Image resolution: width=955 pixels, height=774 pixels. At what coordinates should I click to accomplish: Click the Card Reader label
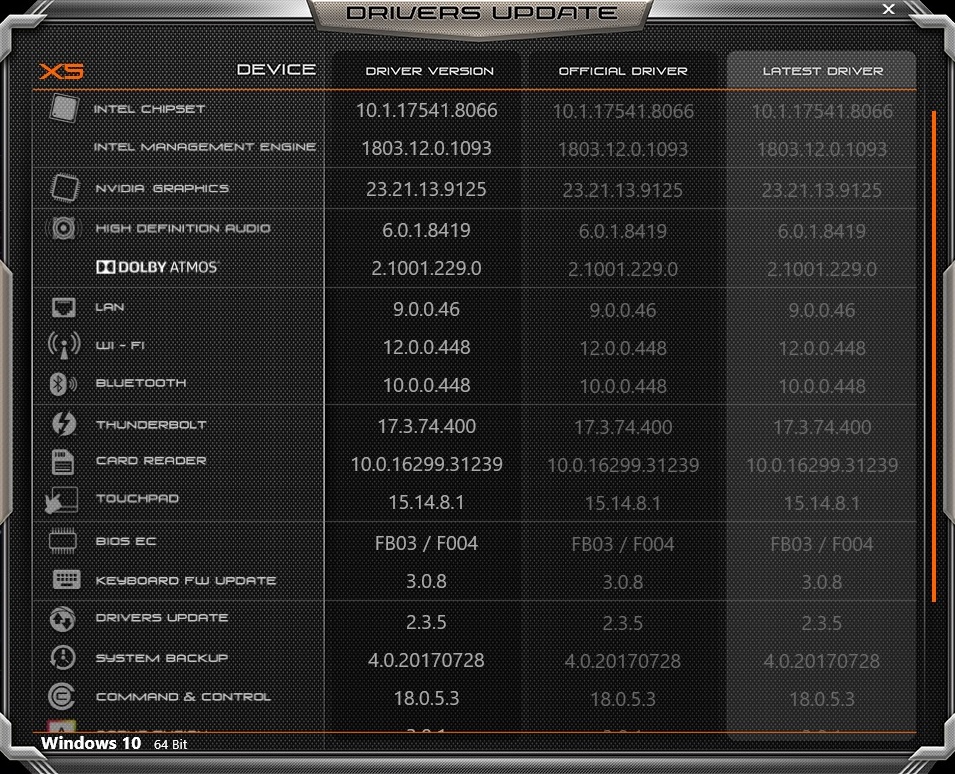(x=151, y=461)
